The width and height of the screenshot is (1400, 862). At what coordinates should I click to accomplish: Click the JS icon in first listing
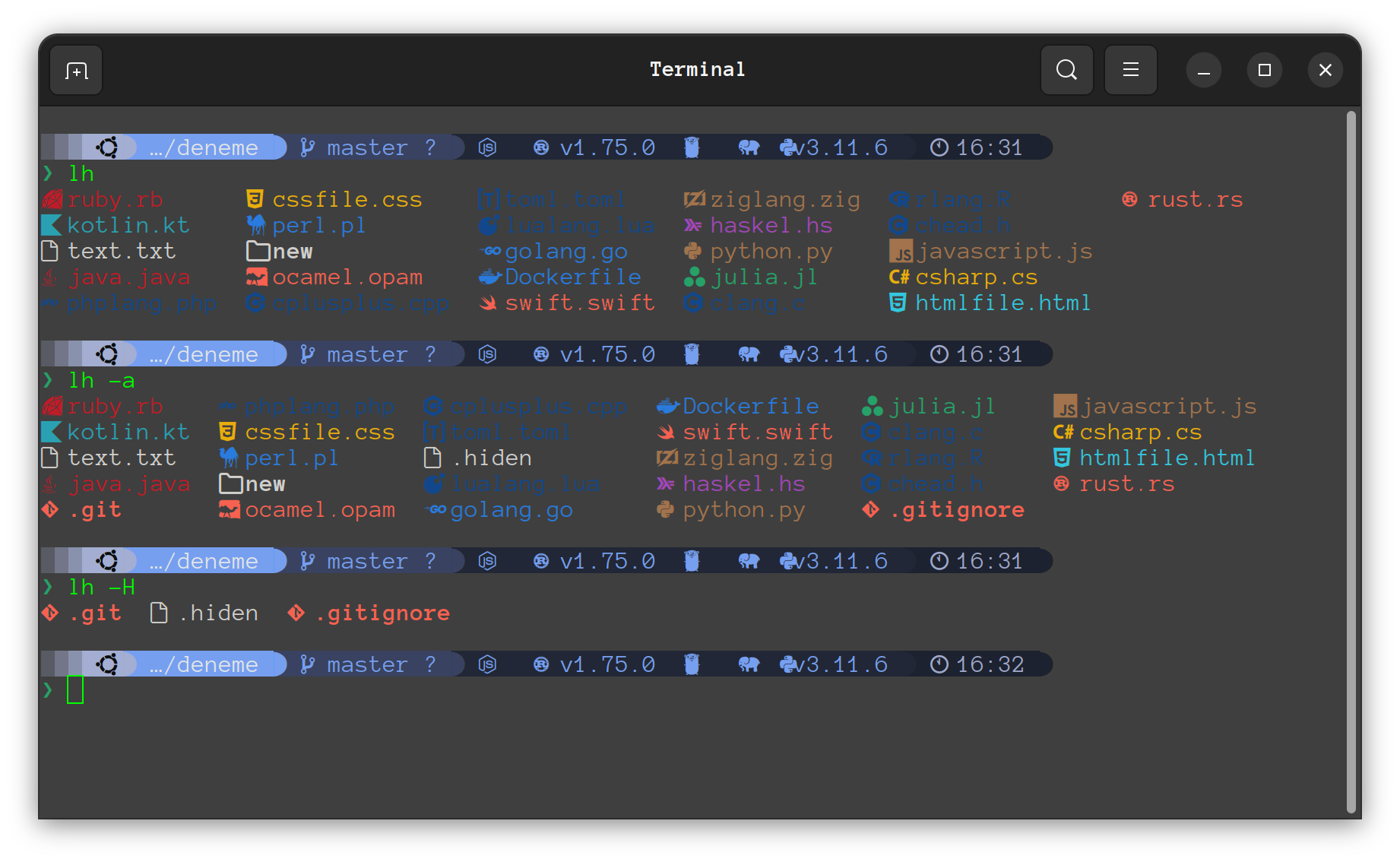[901, 252]
